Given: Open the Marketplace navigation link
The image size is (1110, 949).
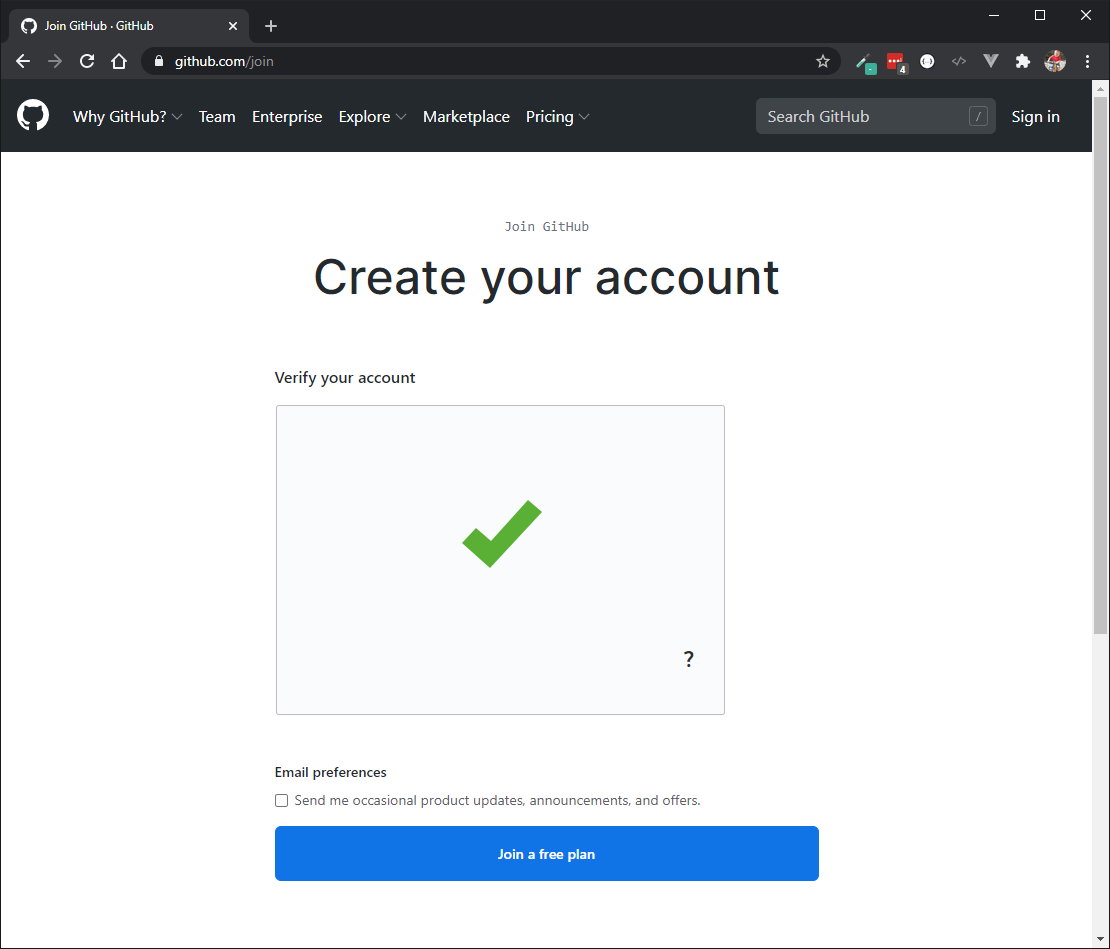Looking at the screenshot, I should (466, 117).
